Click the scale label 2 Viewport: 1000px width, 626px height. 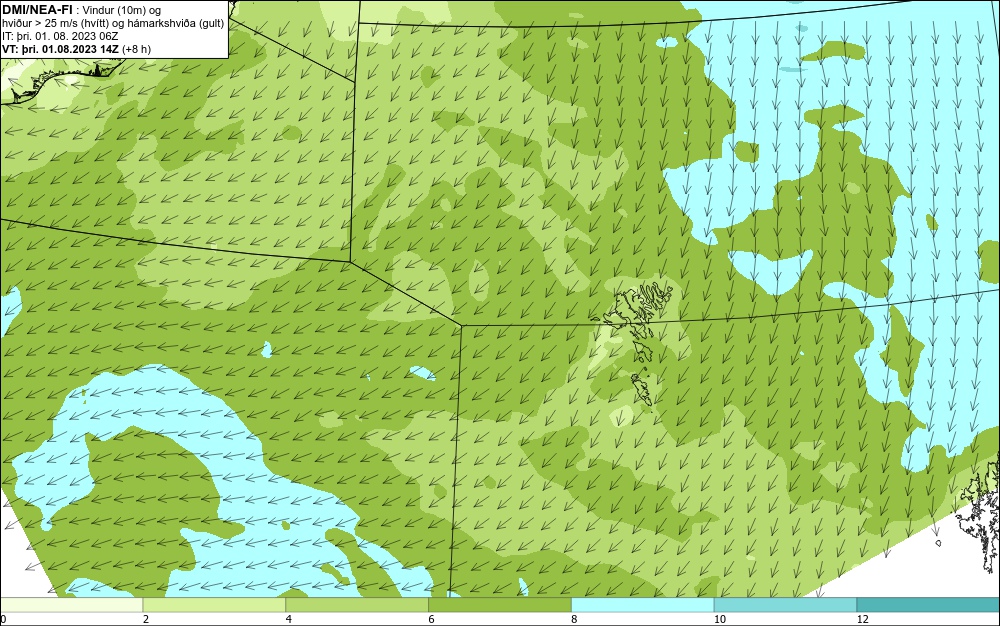(146, 619)
